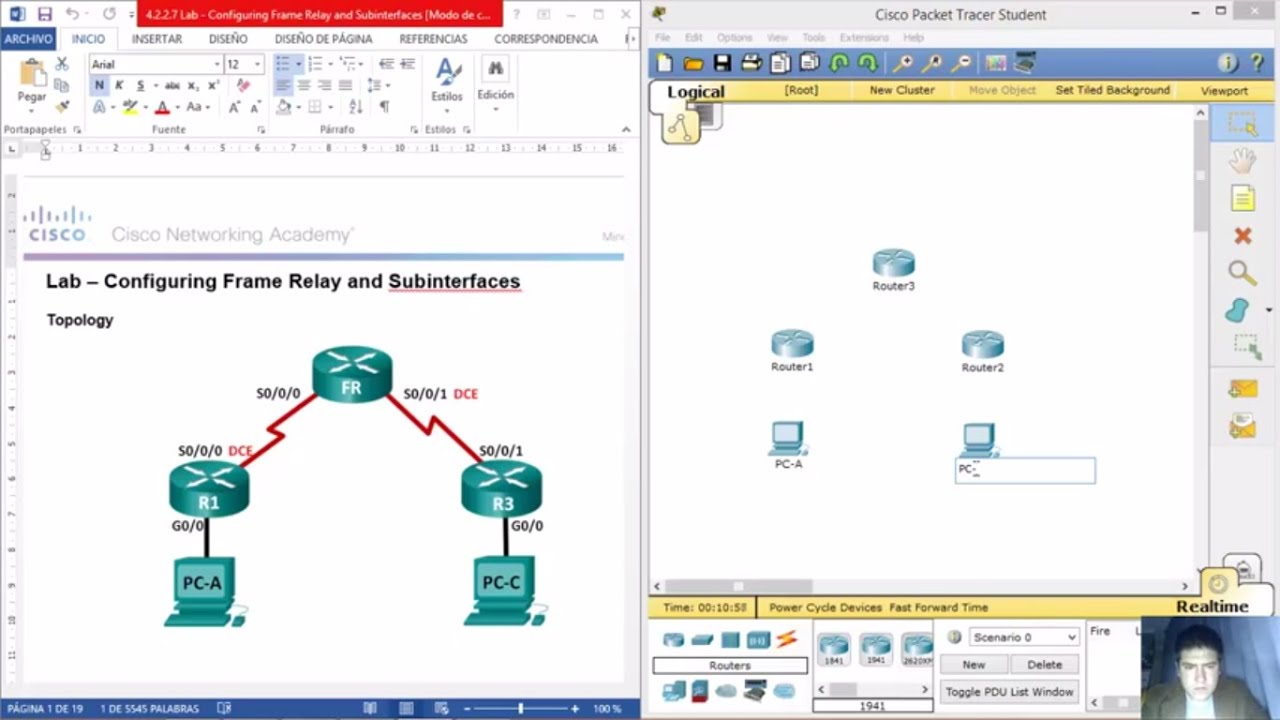Viewport: 1280px width, 720px height.
Task: Open the CORRESPONDENCIA tab
Action: 546,39
